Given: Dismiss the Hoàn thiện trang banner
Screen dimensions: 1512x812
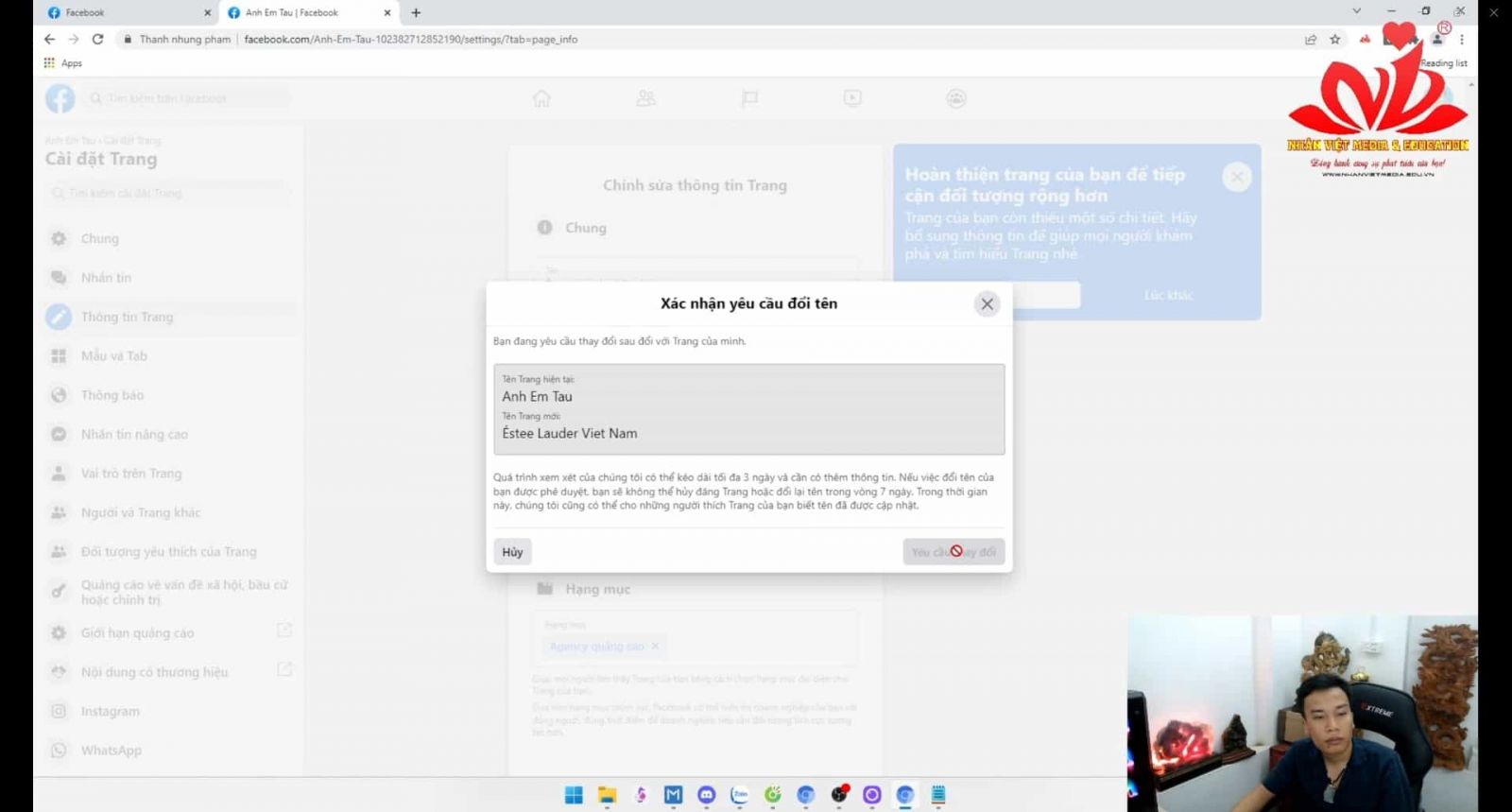Looking at the screenshot, I should pos(1237,177).
